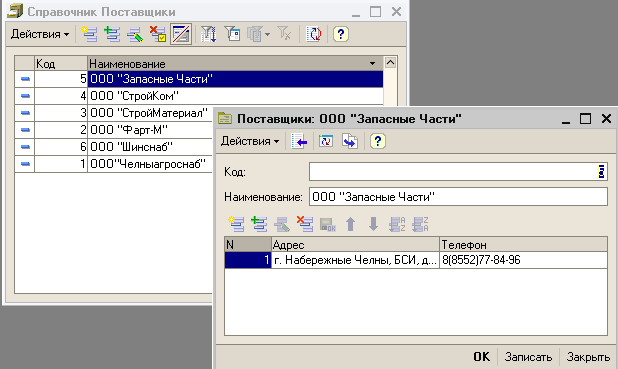This screenshot has height=369, width=618.
Task: Select row ООО "Запасные Части" in list
Action: point(199,79)
